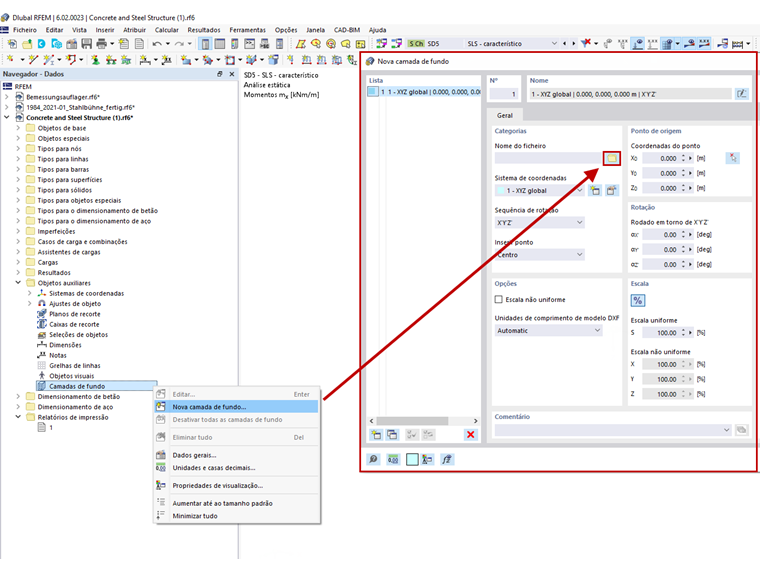Expand the Sistemas de coordenadas tree node
This screenshot has width=760, height=570.
point(30,293)
